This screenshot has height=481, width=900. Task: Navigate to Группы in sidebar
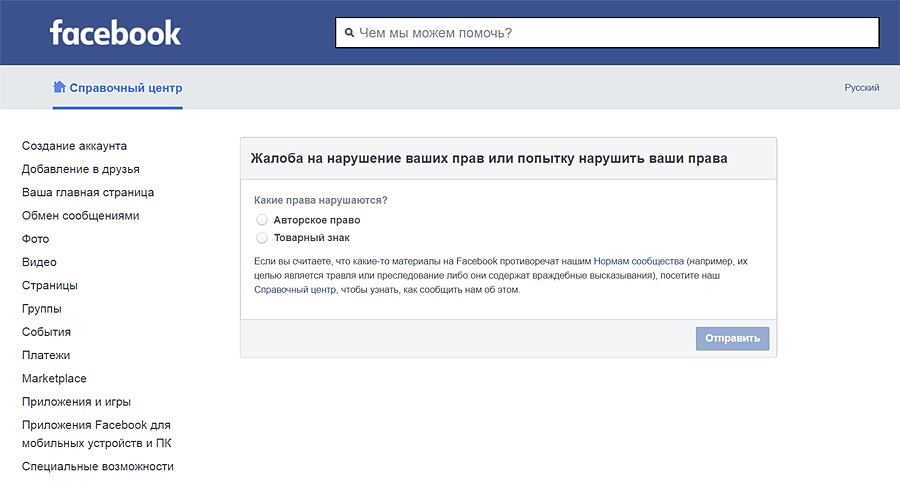(x=42, y=309)
